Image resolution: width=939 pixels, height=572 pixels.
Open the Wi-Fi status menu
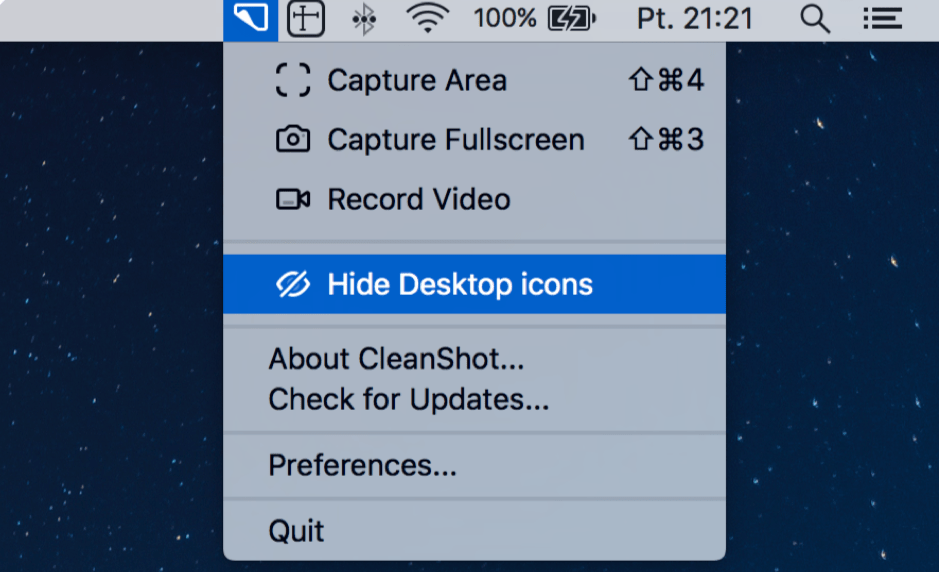click(428, 18)
